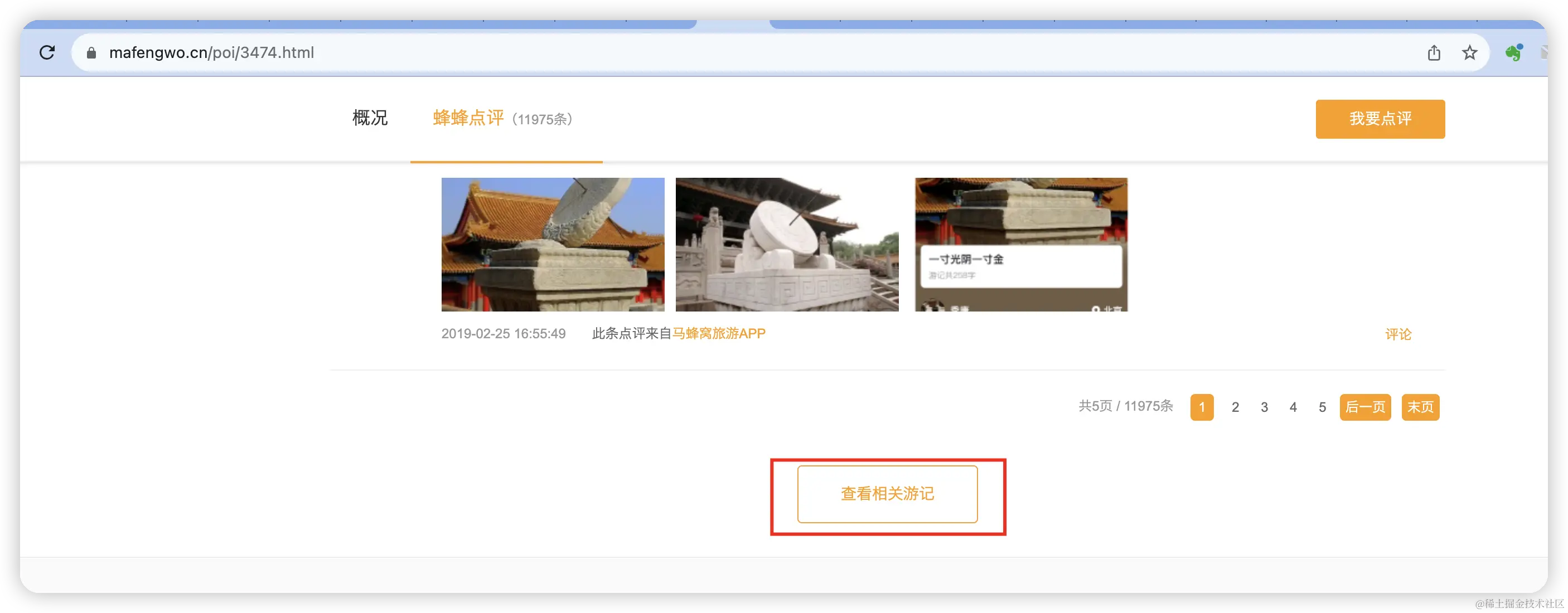Reload the current page
1568x613 pixels.
pyautogui.click(x=47, y=52)
